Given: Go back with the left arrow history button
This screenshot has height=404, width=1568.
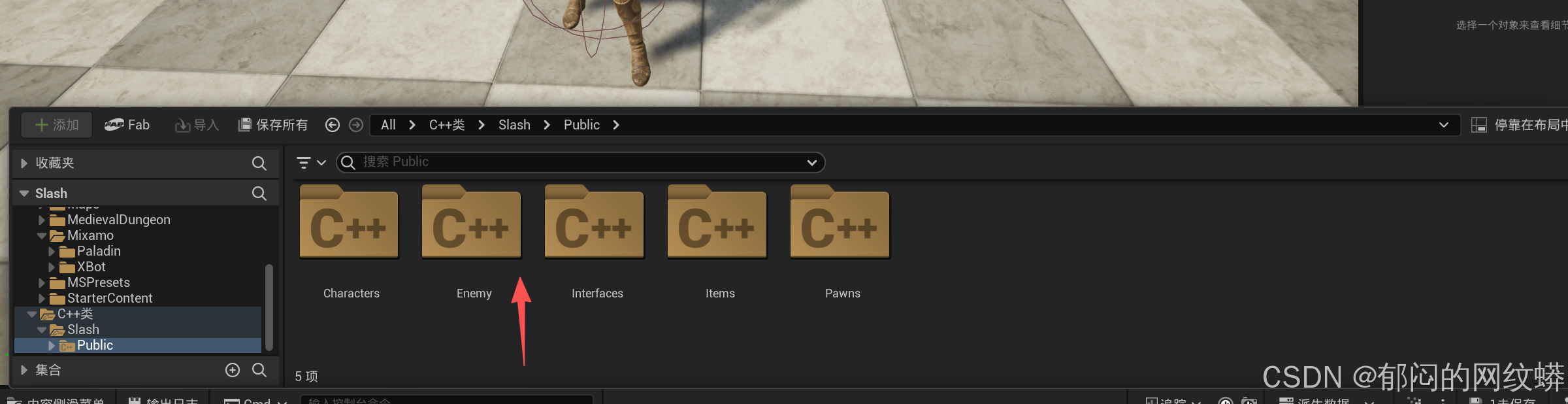Looking at the screenshot, I should tap(333, 125).
